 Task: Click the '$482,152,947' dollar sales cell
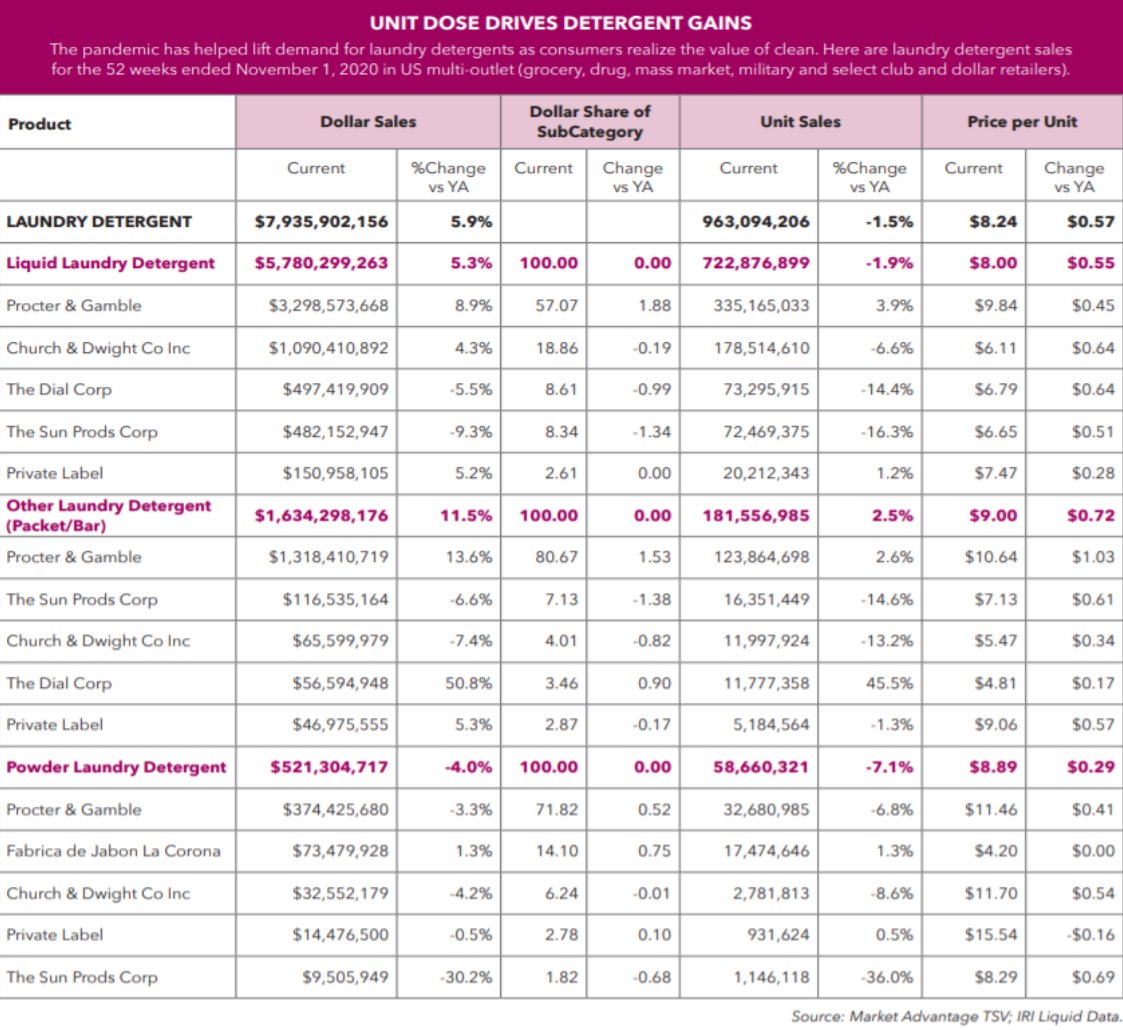coord(335,432)
